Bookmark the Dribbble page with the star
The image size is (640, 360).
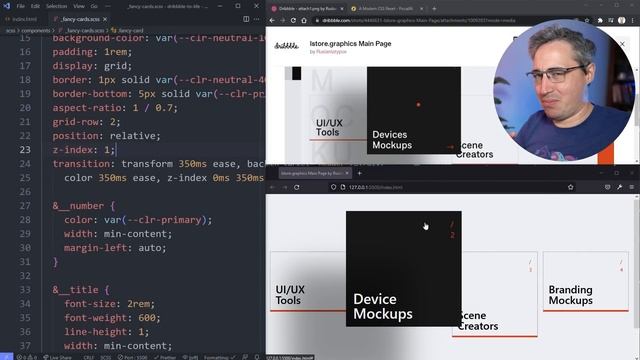click(x=587, y=20)
